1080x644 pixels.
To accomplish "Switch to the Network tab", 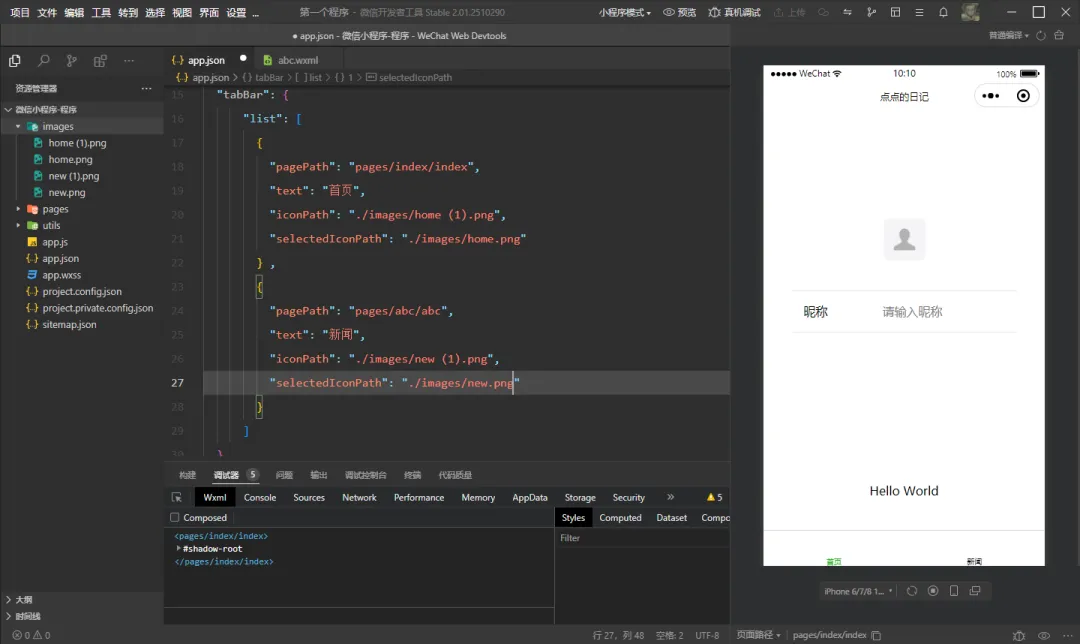I will pos(359,497).
